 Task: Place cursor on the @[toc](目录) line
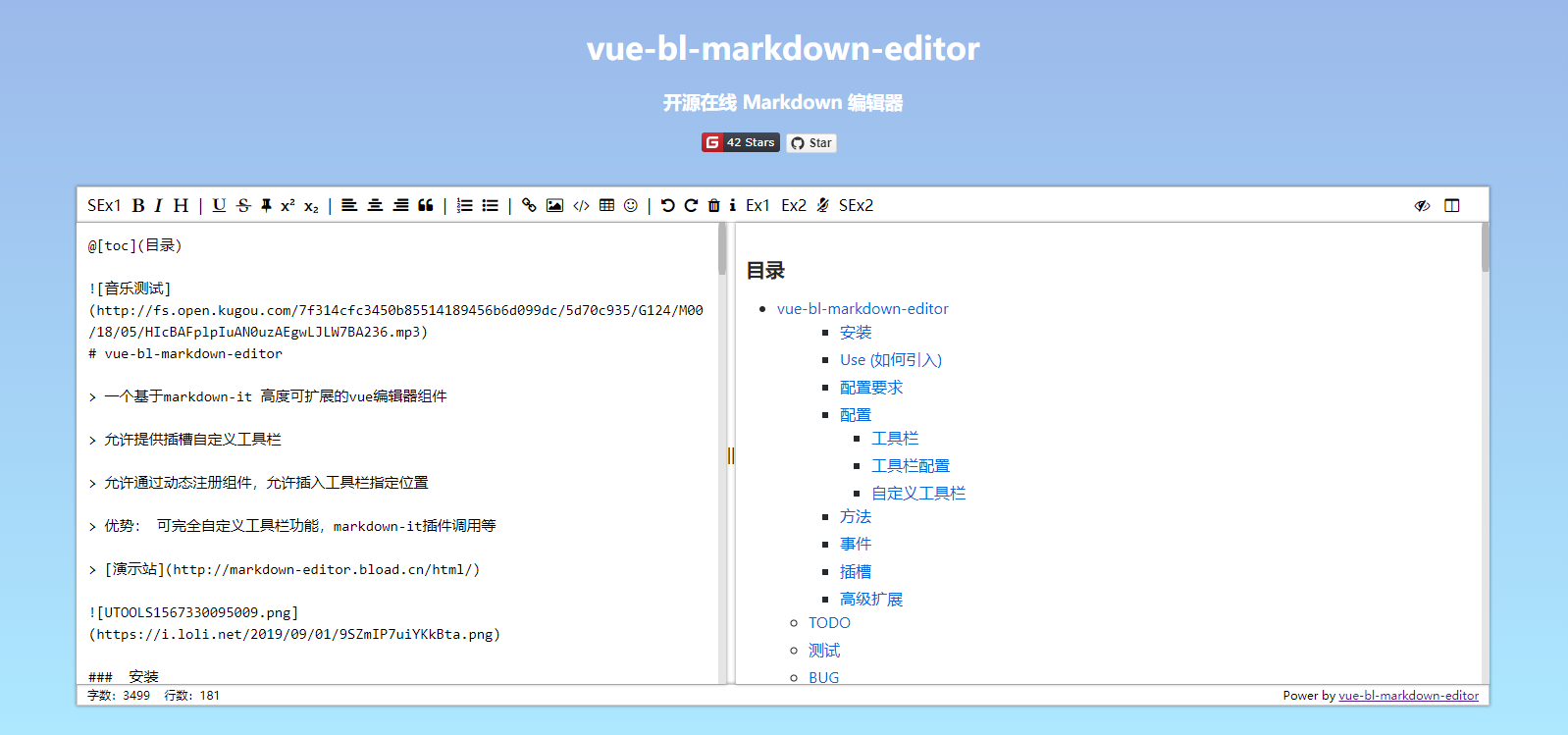(x=135, y=245)
